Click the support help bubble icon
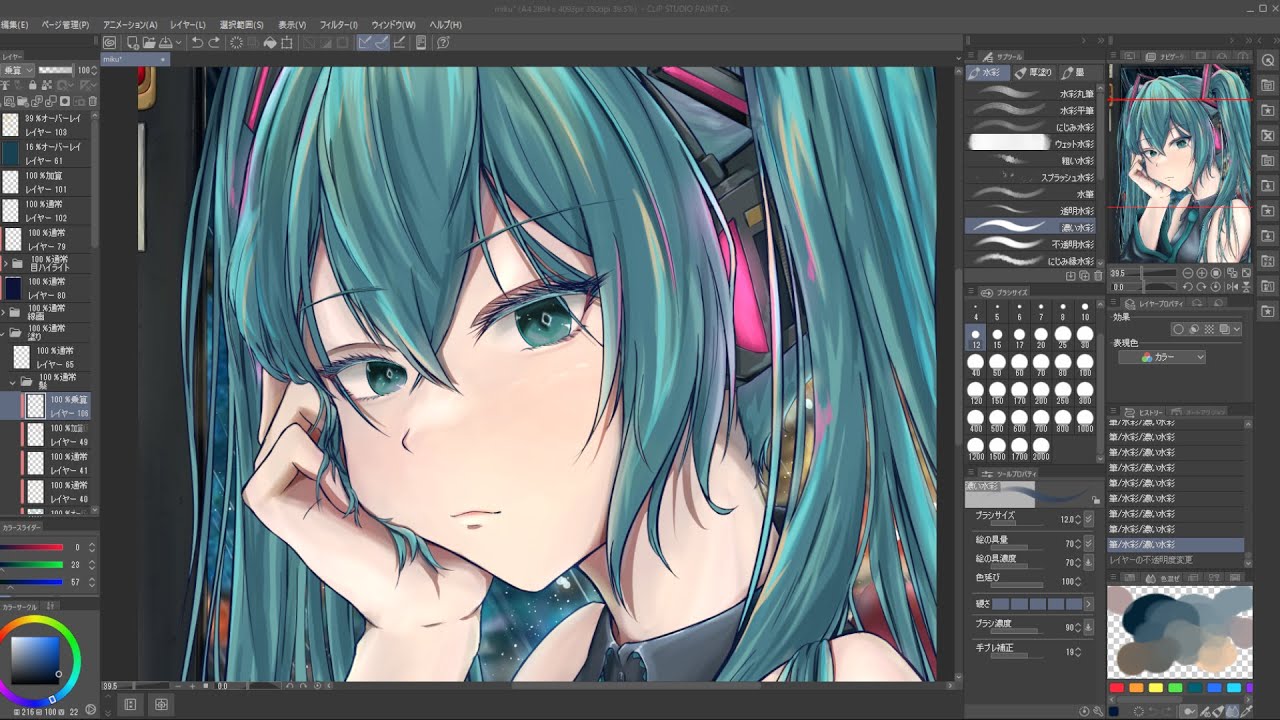Viewport: 1280px width, 720px height. 443,43
